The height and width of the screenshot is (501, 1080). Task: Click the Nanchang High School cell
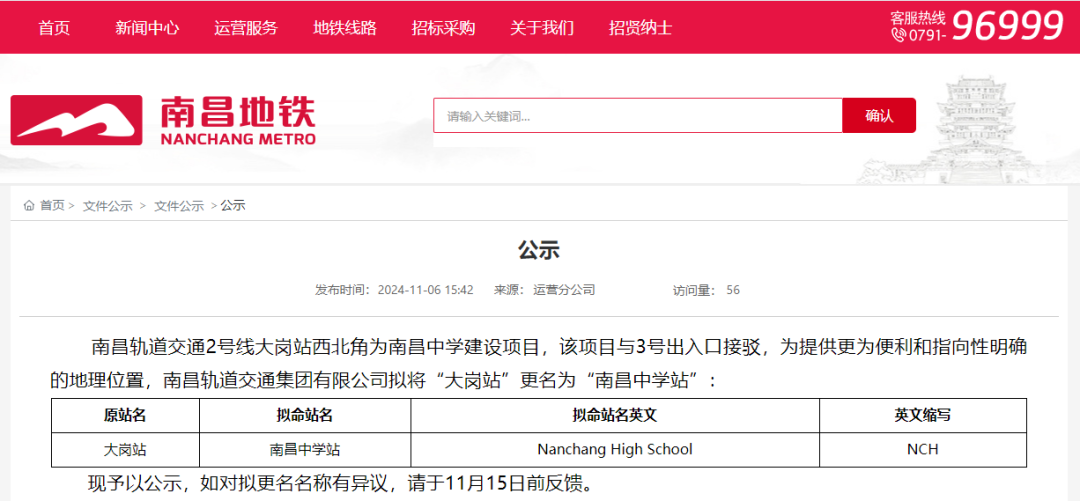[x=614, y=449]
